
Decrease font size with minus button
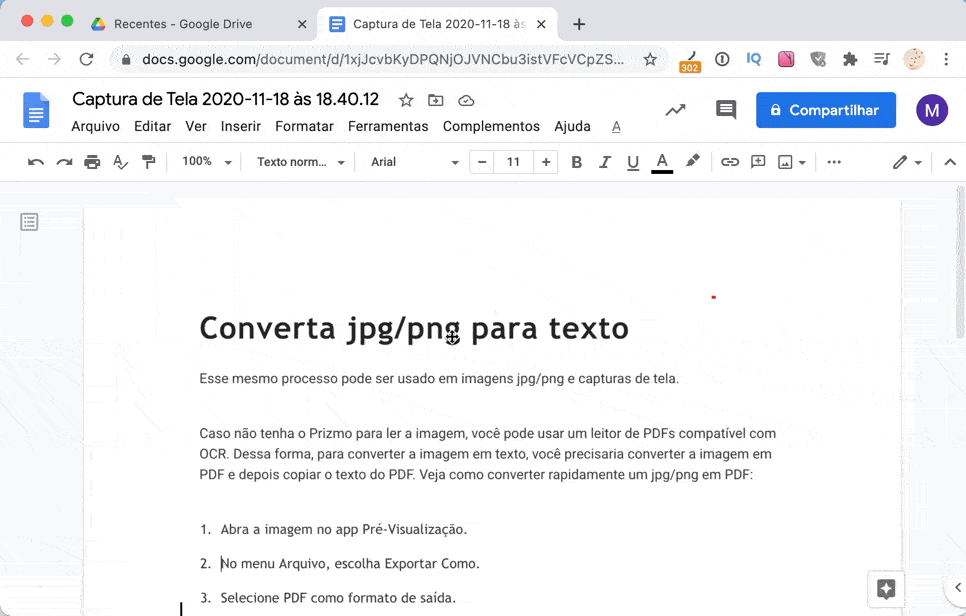(482, 162)
